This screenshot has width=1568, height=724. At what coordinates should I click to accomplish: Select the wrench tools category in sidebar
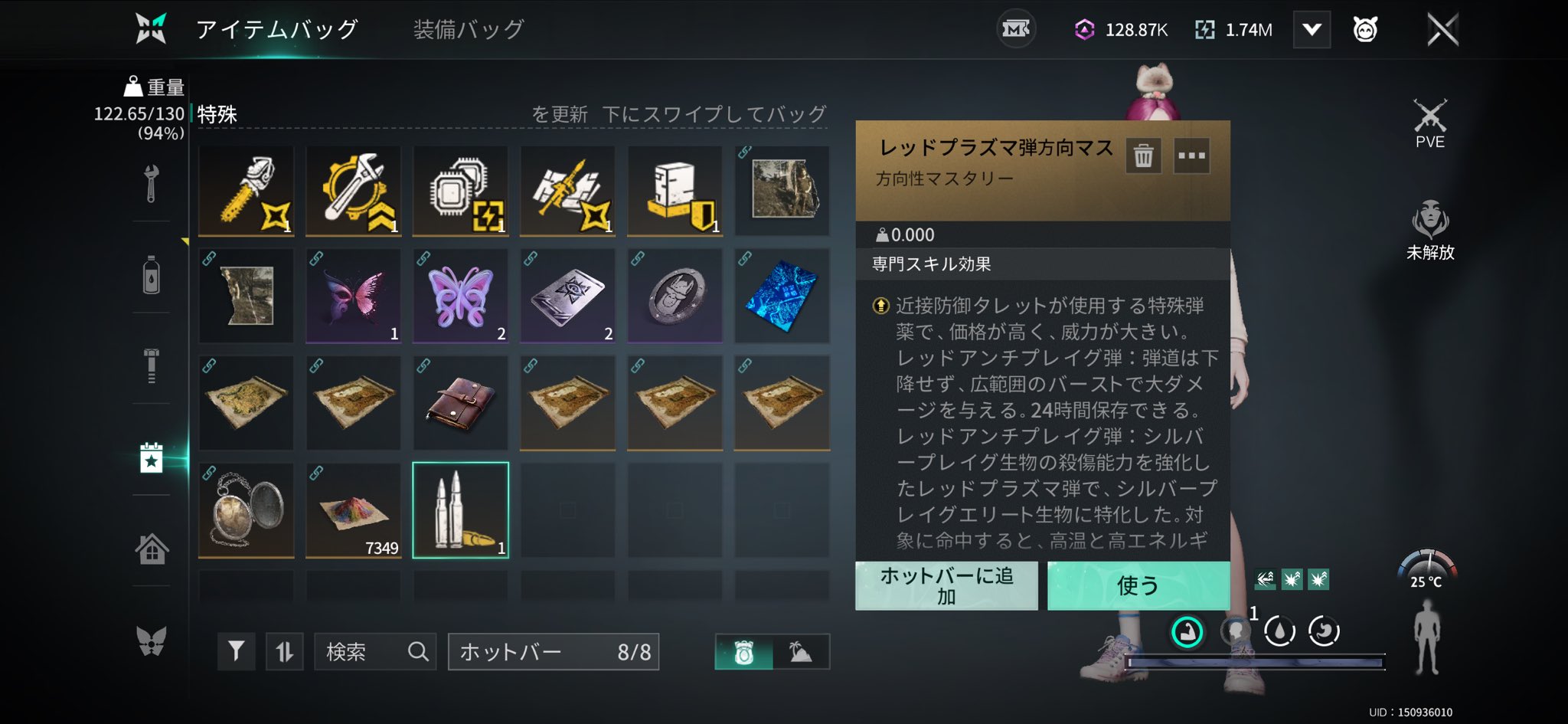pyautogui.click(x=152, y=184)
